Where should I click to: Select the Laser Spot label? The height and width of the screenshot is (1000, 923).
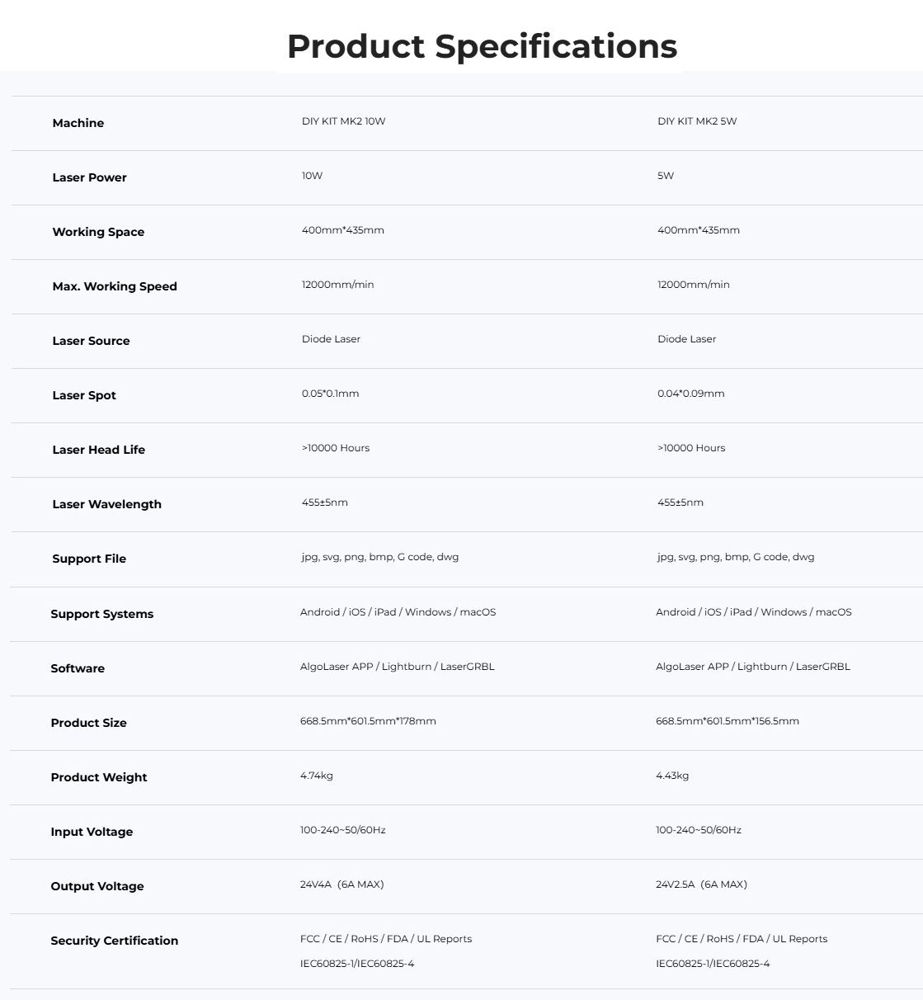[x=84, y=395]
